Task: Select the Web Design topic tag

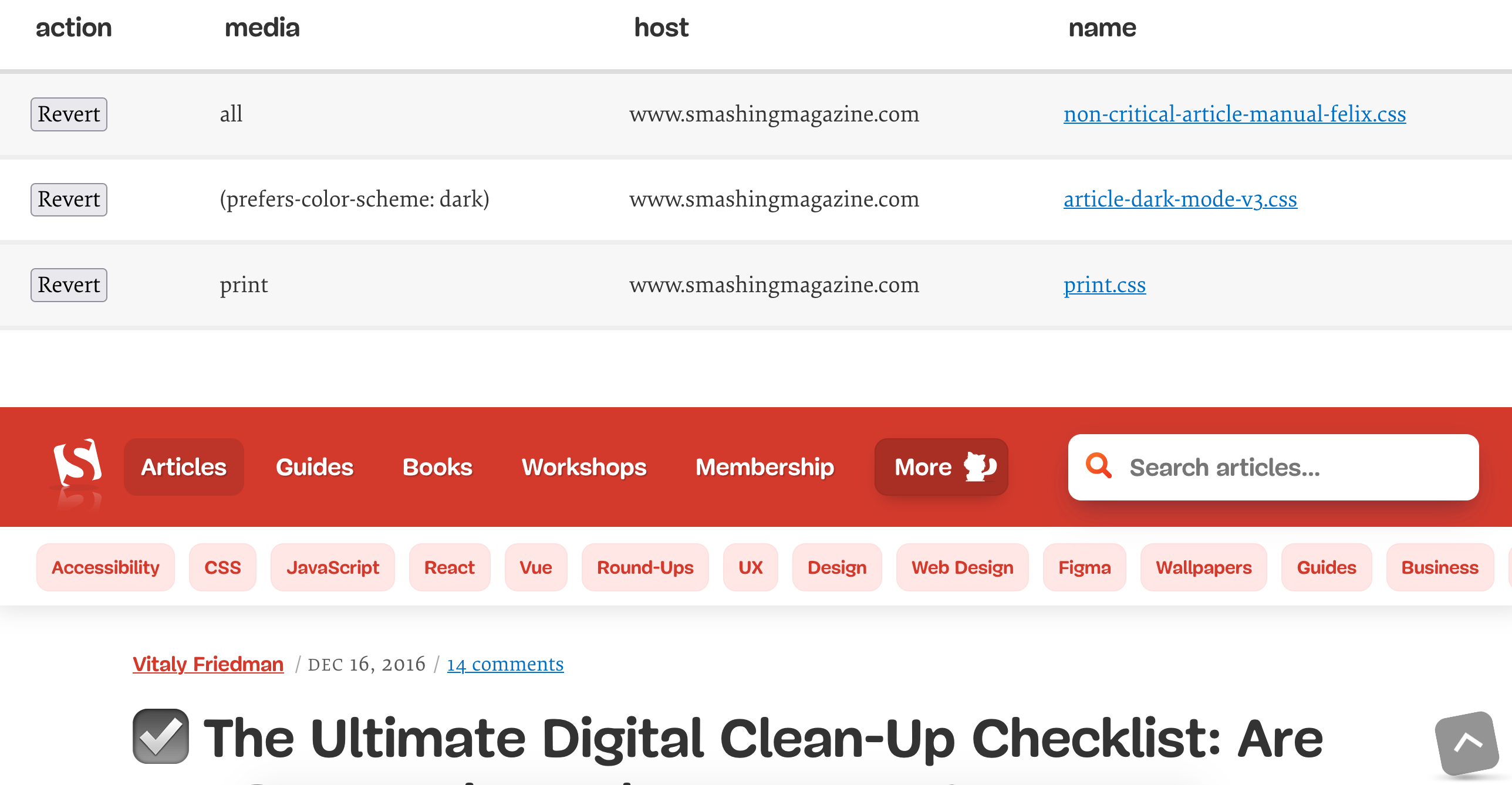Action: tap(963, 567)
